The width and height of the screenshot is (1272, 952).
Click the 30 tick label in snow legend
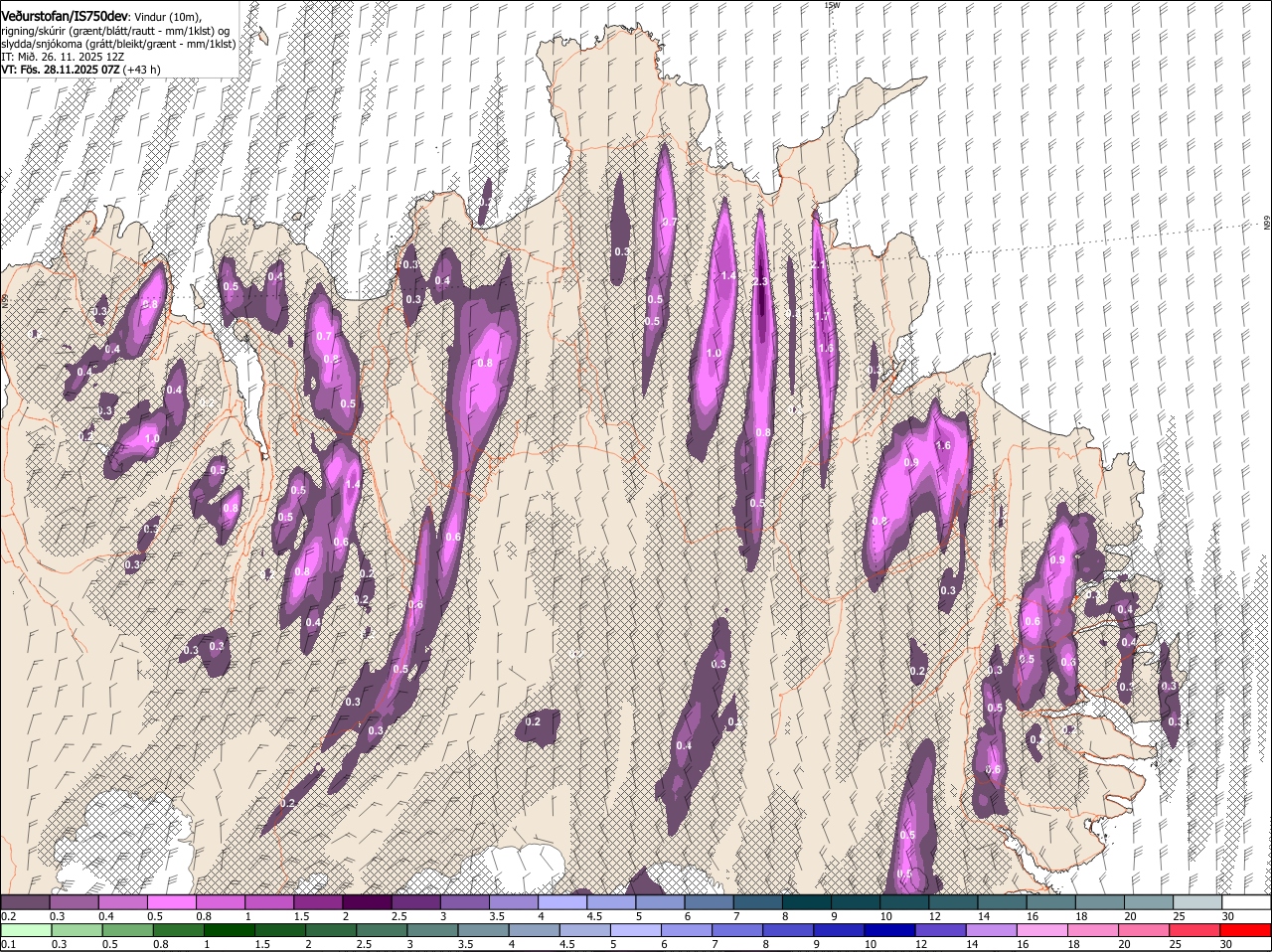1227,916
